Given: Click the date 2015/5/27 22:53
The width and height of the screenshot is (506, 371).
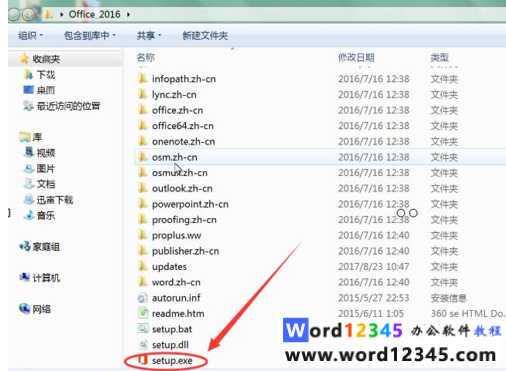Looking at the screenshot, I should (374, 298).
